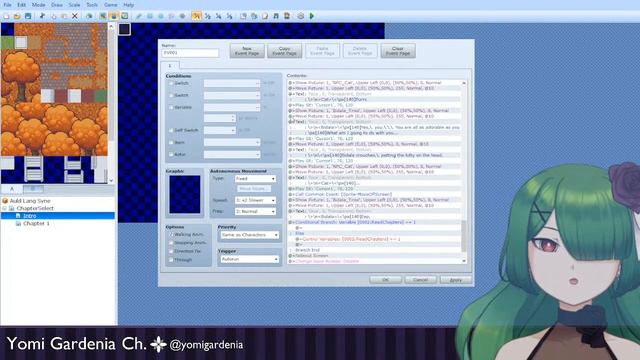
Task: Select event page tab 1
Action: tap(170, 66)
